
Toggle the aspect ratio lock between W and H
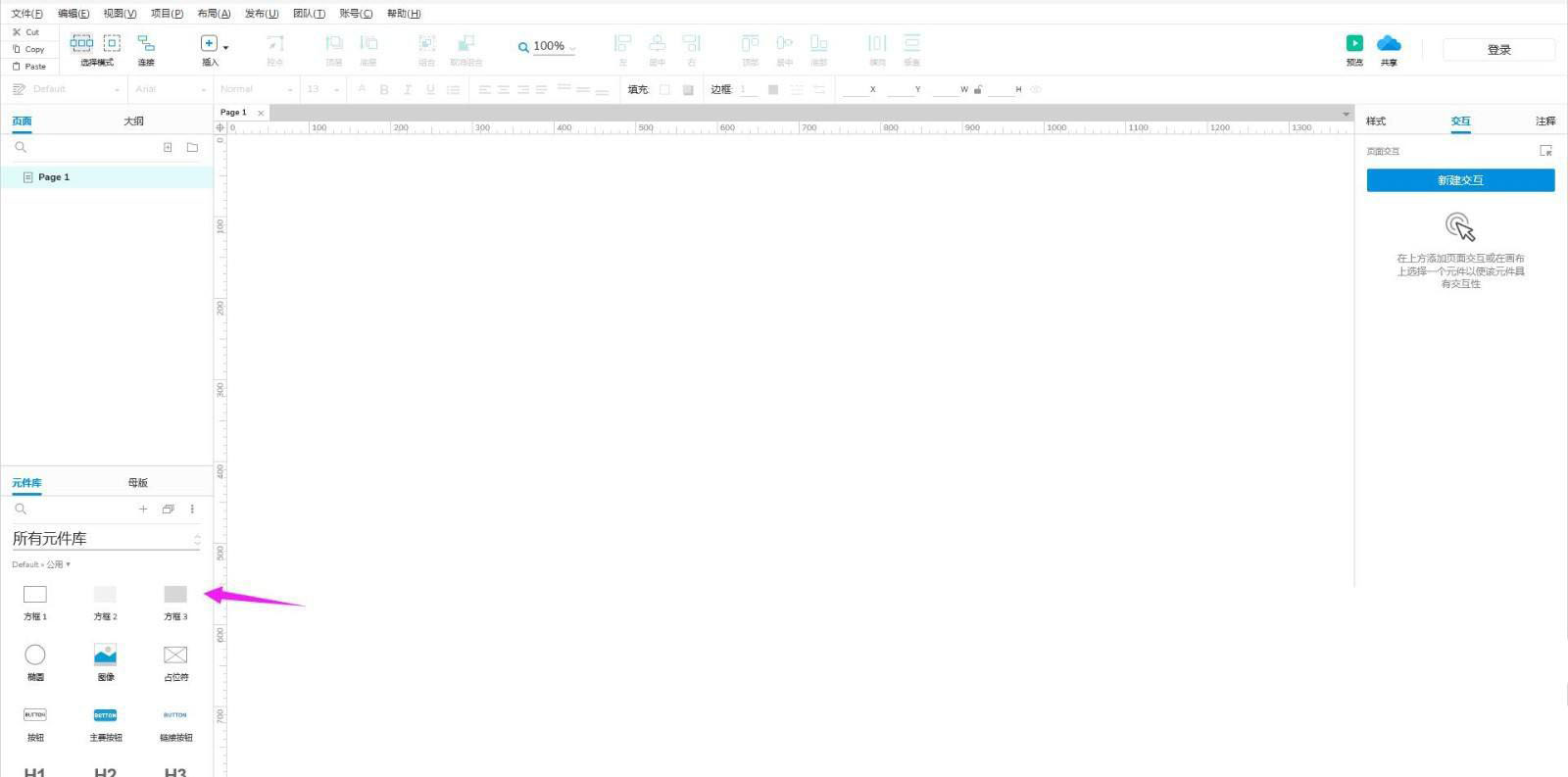click(x=978, y=89)
